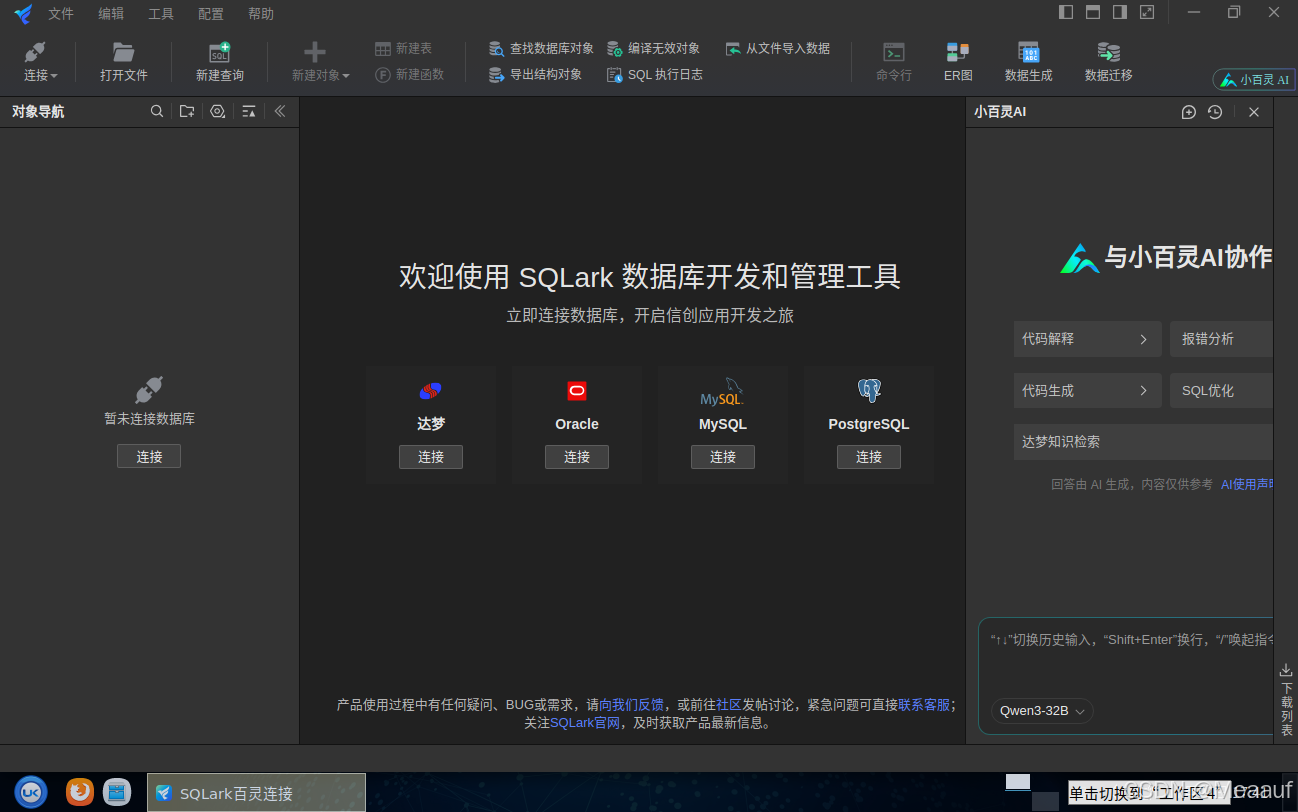This screenshot has height=812, width=1298.
Task: Click the 达梦 logo icon
Action: coord(431,391)
